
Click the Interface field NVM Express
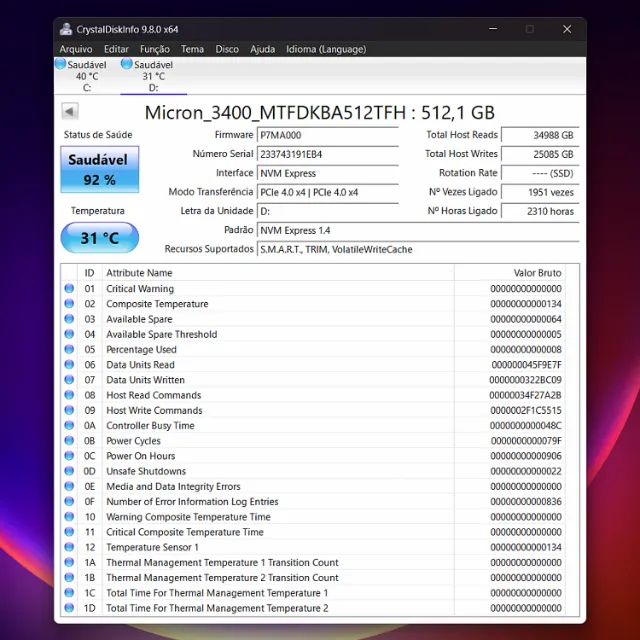328,173
